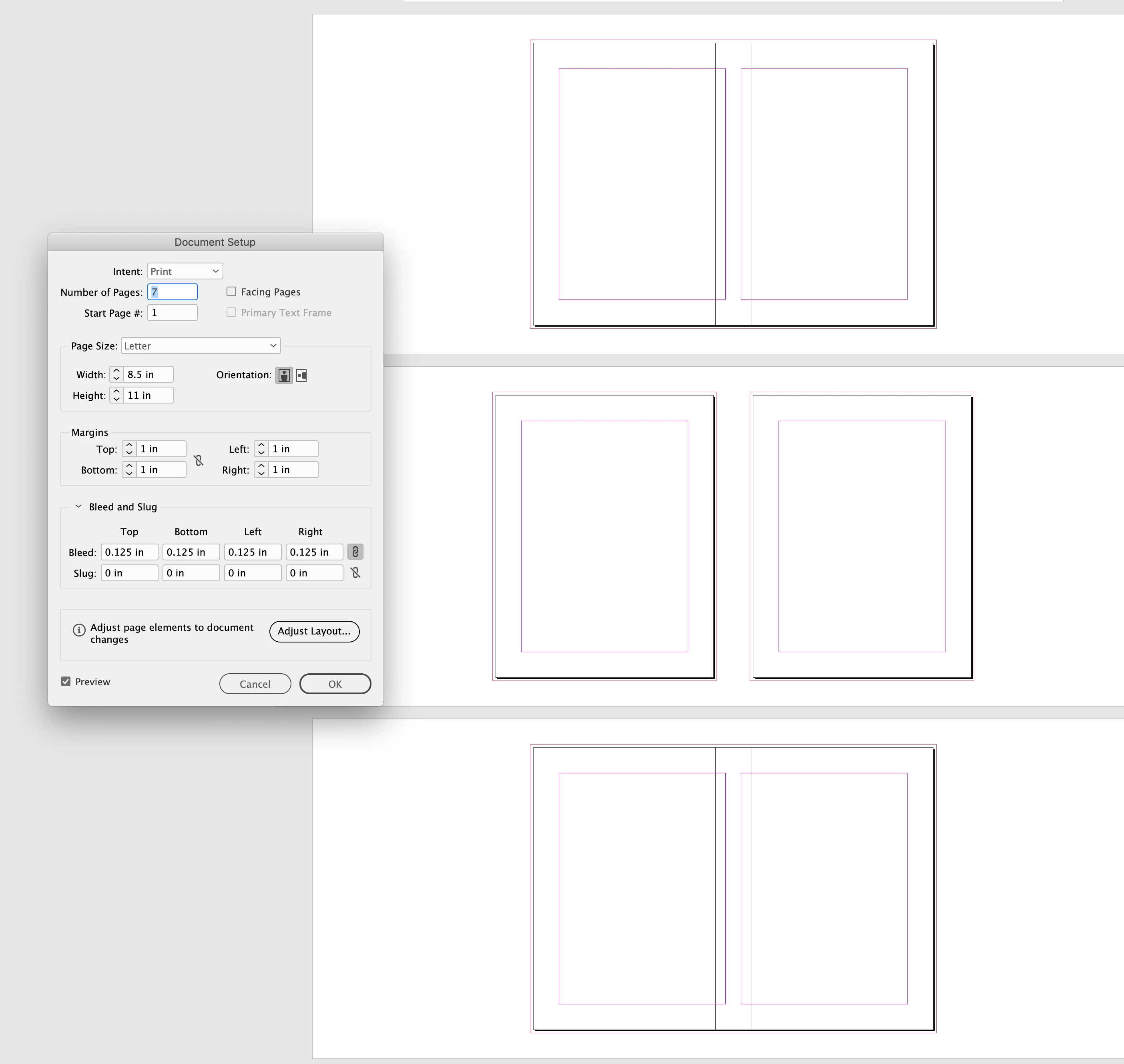Click margins link chain icon
The image size is (1124, 1064).
pyautogui.click(x=199, y=460)
